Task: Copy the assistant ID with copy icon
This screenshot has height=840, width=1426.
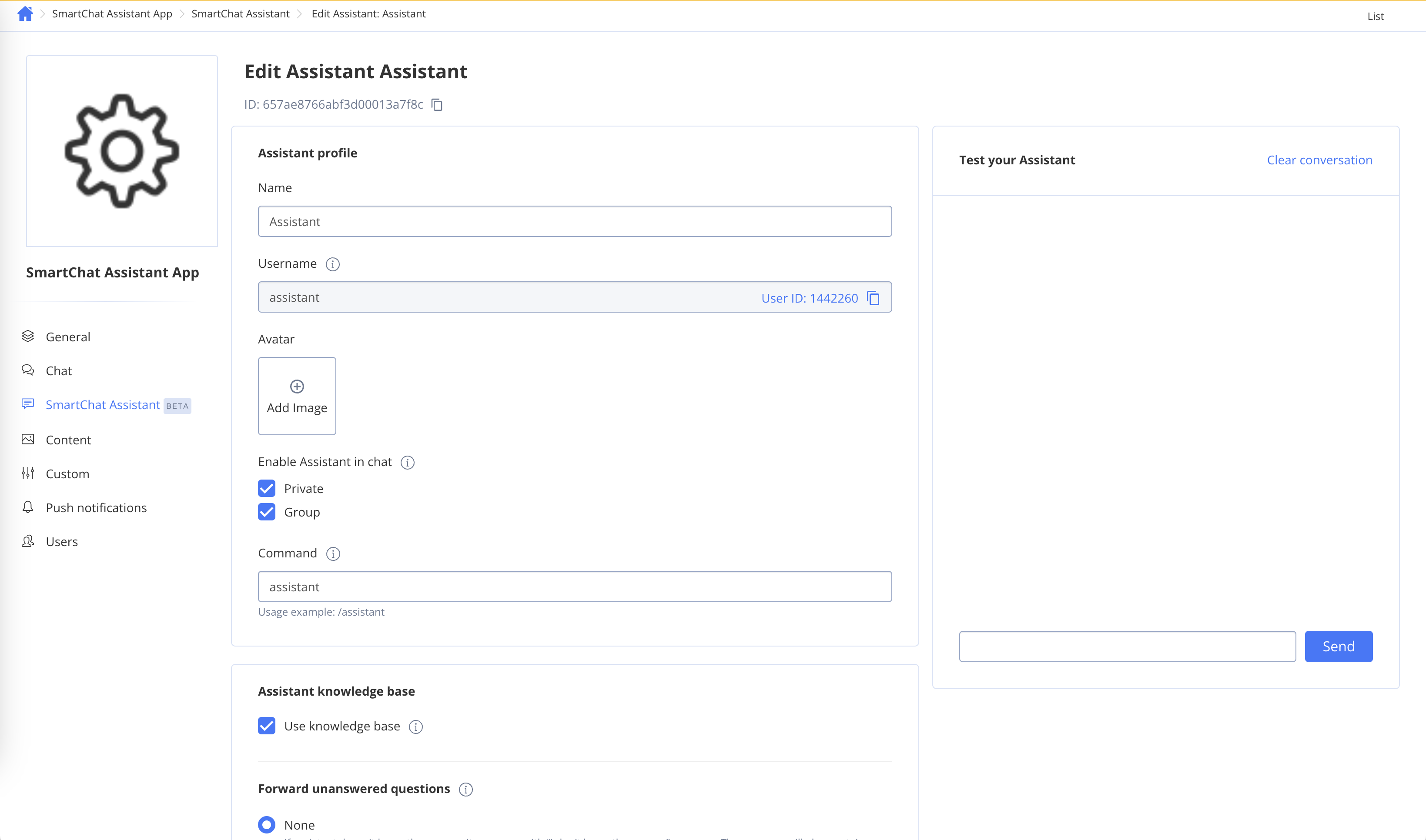Action: pos(437,105)
